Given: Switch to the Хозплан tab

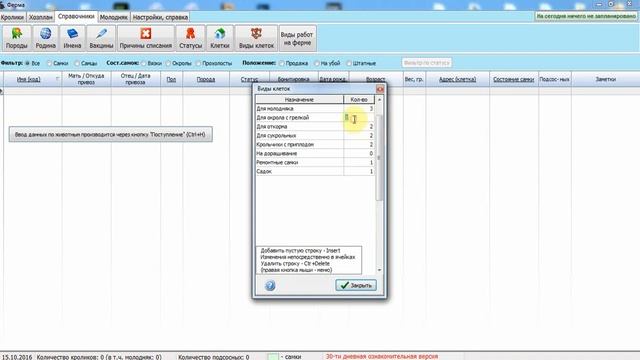Looking at the screenshot, I should pos(41,18).
